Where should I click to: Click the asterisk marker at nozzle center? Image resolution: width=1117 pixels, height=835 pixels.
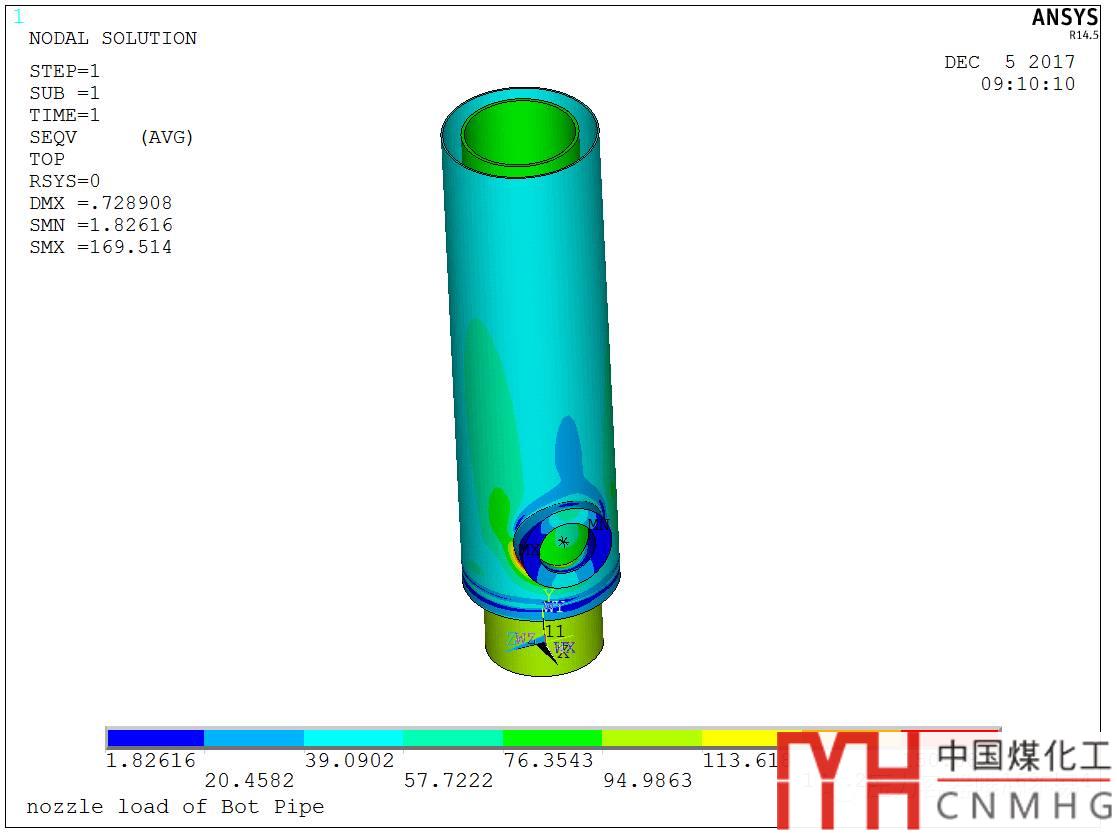tap(563, 542)
